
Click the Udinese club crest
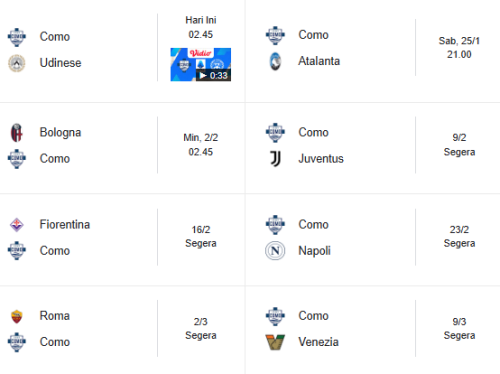pos(17,63)
